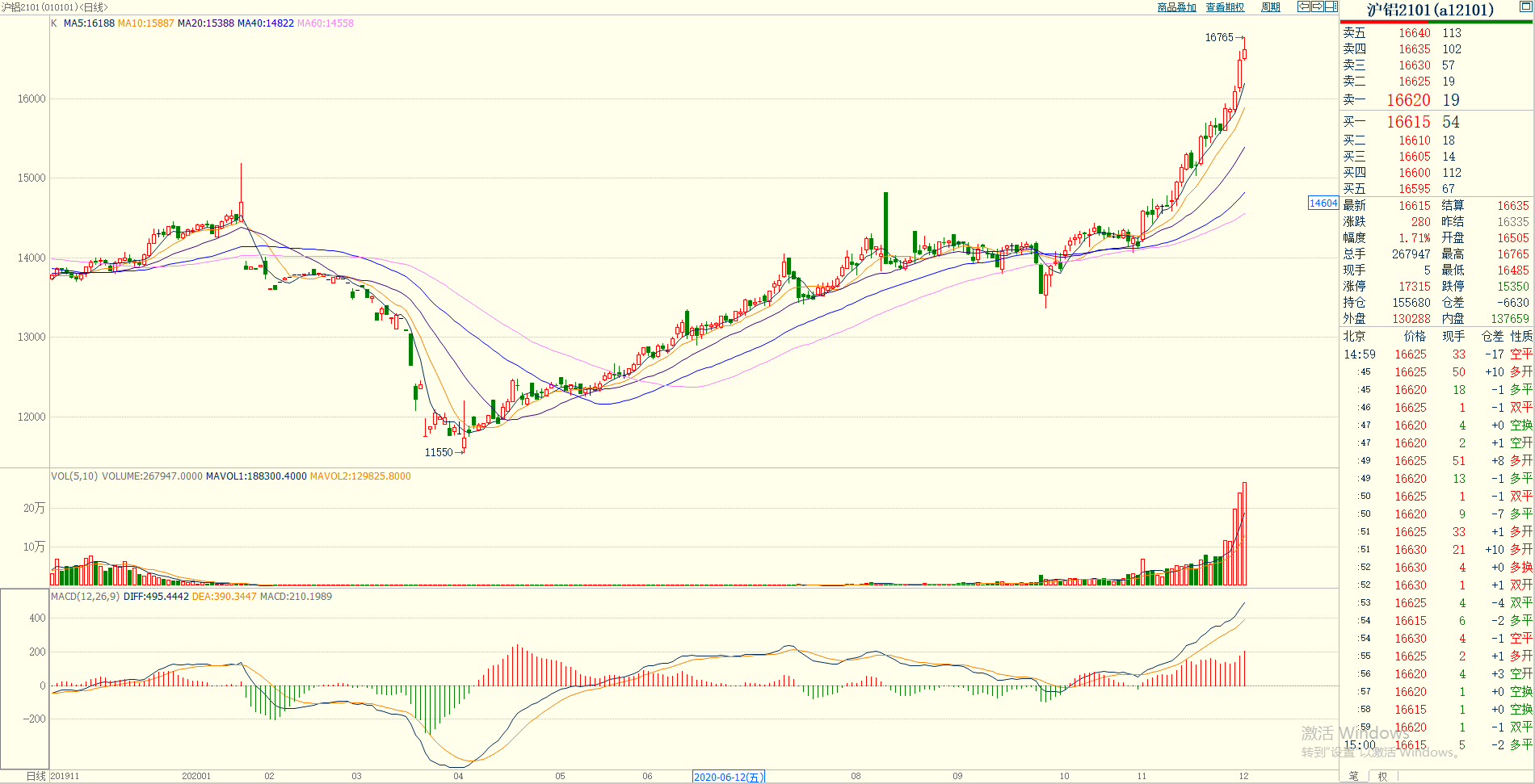Click the right arrow next-contract icon
This screenshot has width=1535, height=784.
1317,6
